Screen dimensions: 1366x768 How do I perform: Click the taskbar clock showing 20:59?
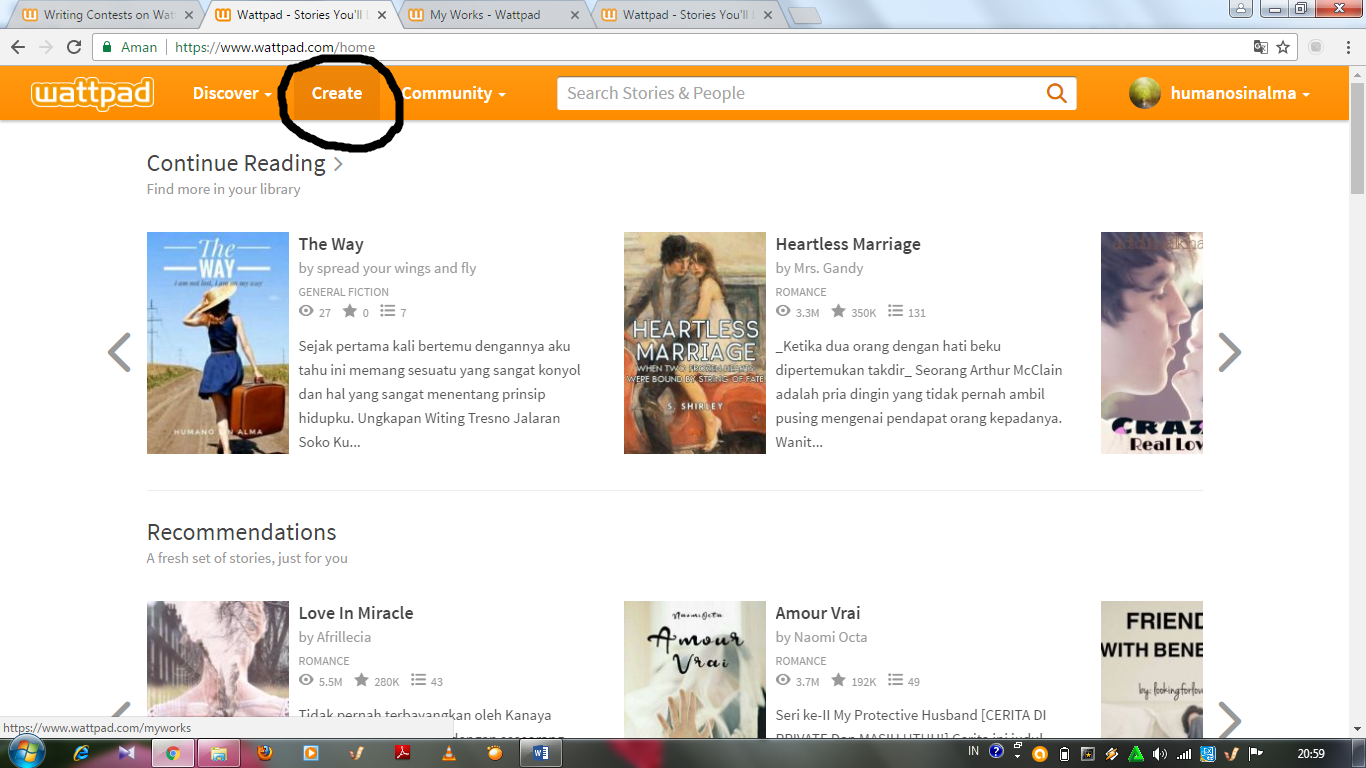tap(1311, 753)
